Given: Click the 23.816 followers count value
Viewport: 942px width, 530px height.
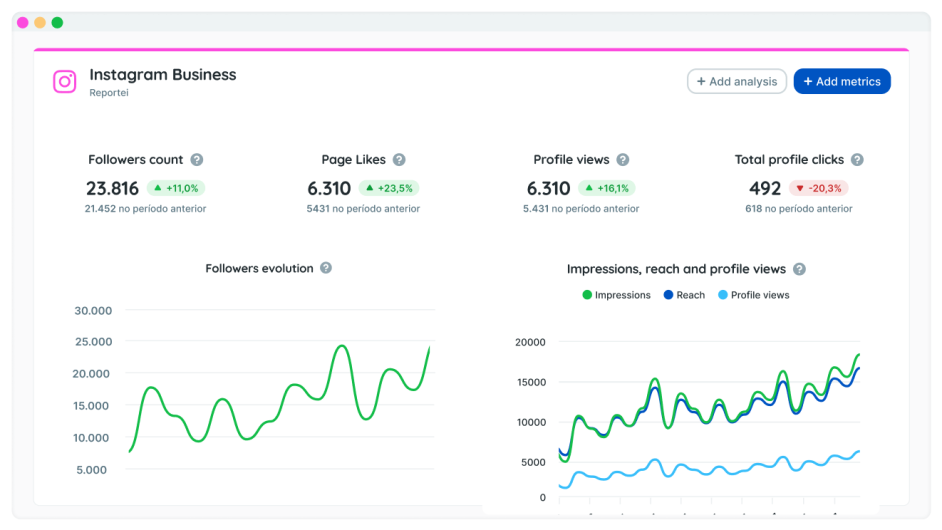Looking at the screenshot, I should pyautogui.click(x=112, y=188).
